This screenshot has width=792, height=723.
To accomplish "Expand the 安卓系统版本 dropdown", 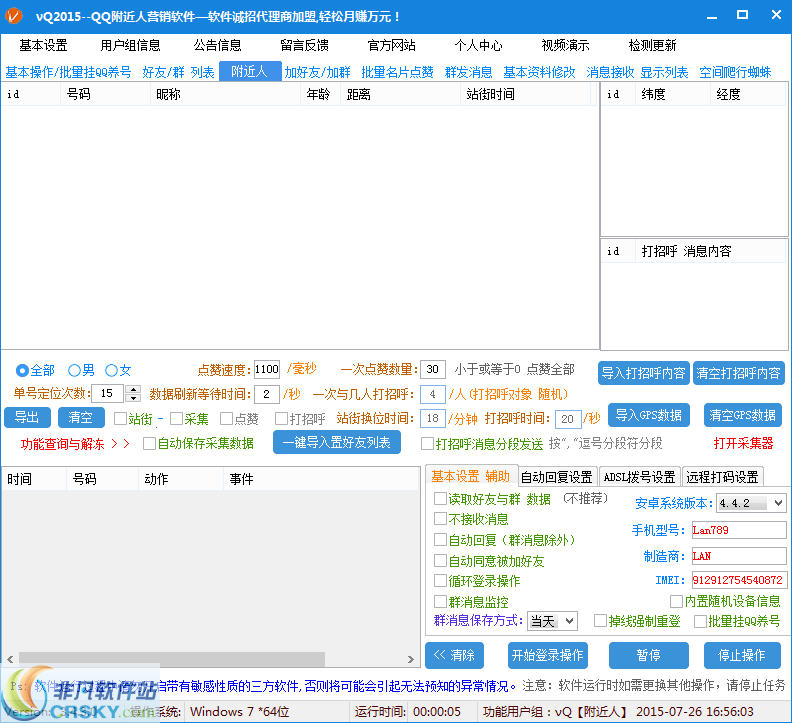I will click(x=778, y=503).
